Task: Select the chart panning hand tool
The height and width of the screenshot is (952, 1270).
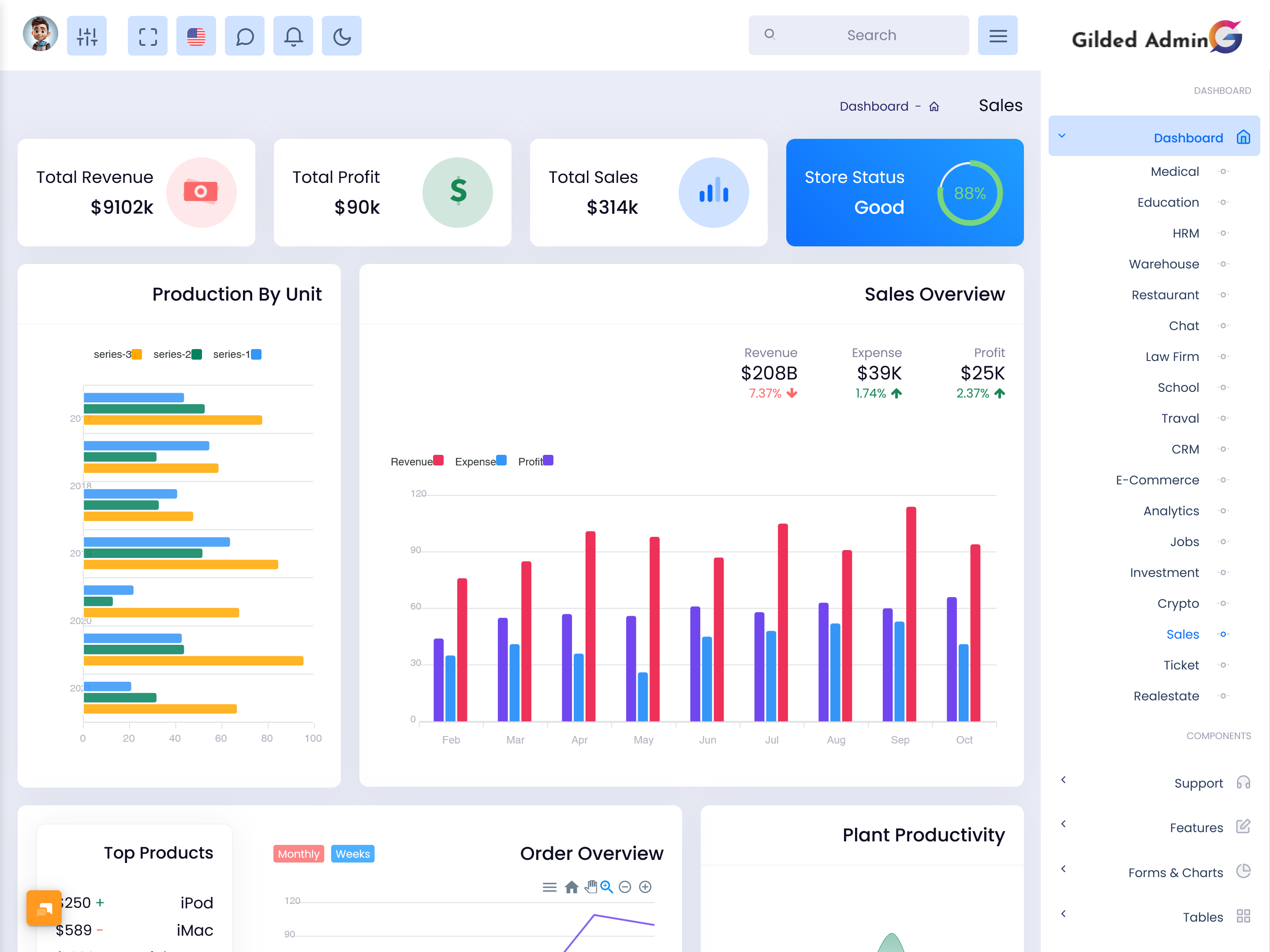Action: [591, 887]
